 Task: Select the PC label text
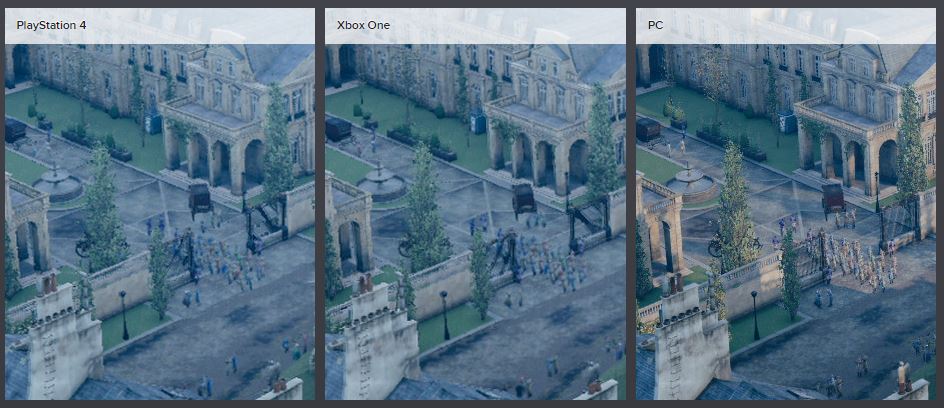click(655, 25)
